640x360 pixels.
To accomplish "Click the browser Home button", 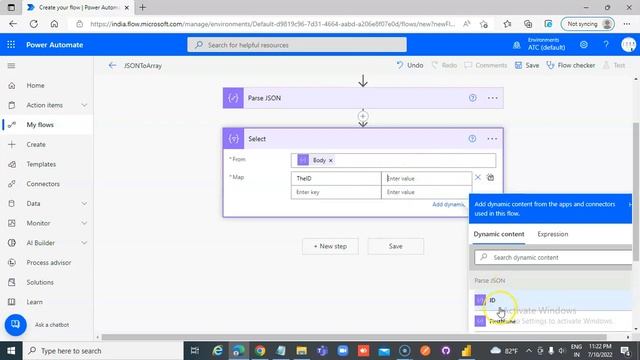I will pos(54,24).
